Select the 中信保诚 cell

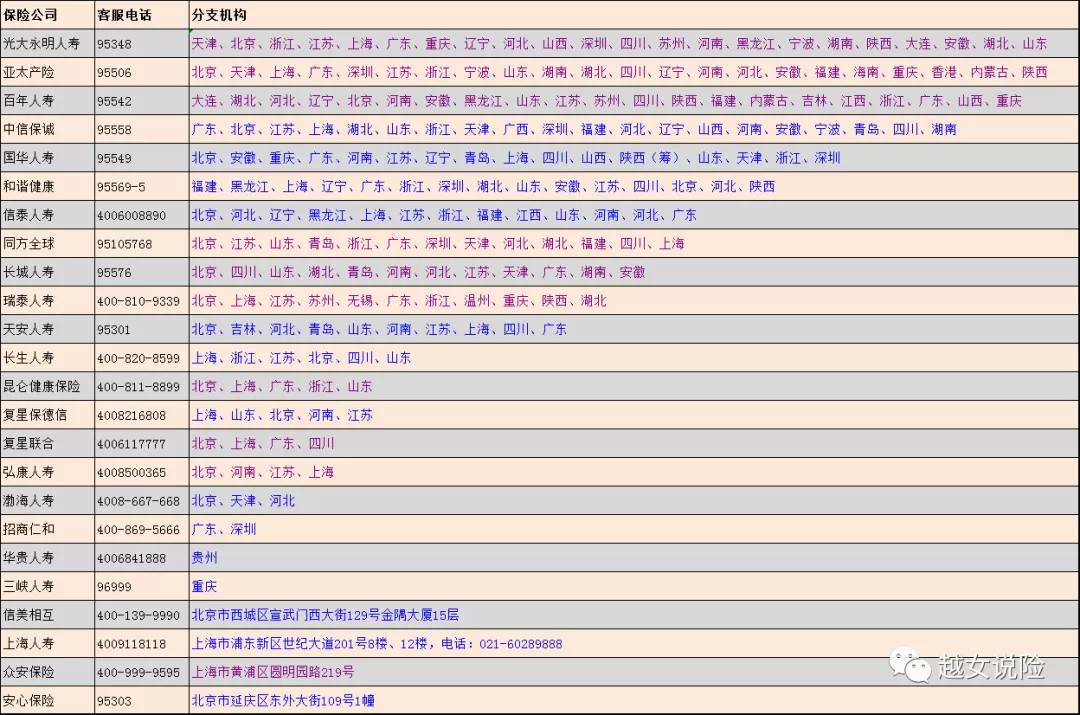tap(47, 129)
